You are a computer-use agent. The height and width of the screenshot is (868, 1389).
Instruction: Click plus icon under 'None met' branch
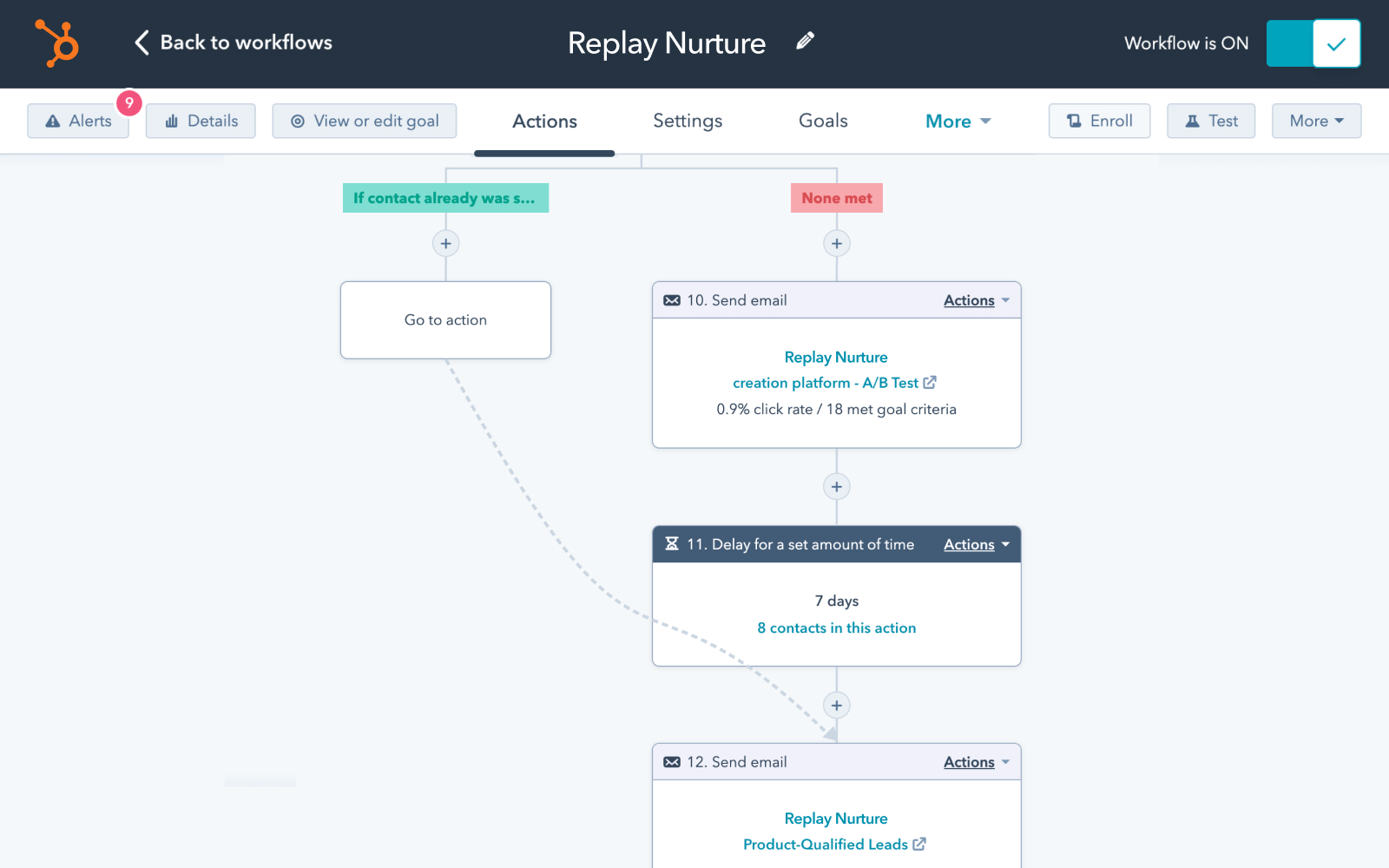click(x=836, y=244)
